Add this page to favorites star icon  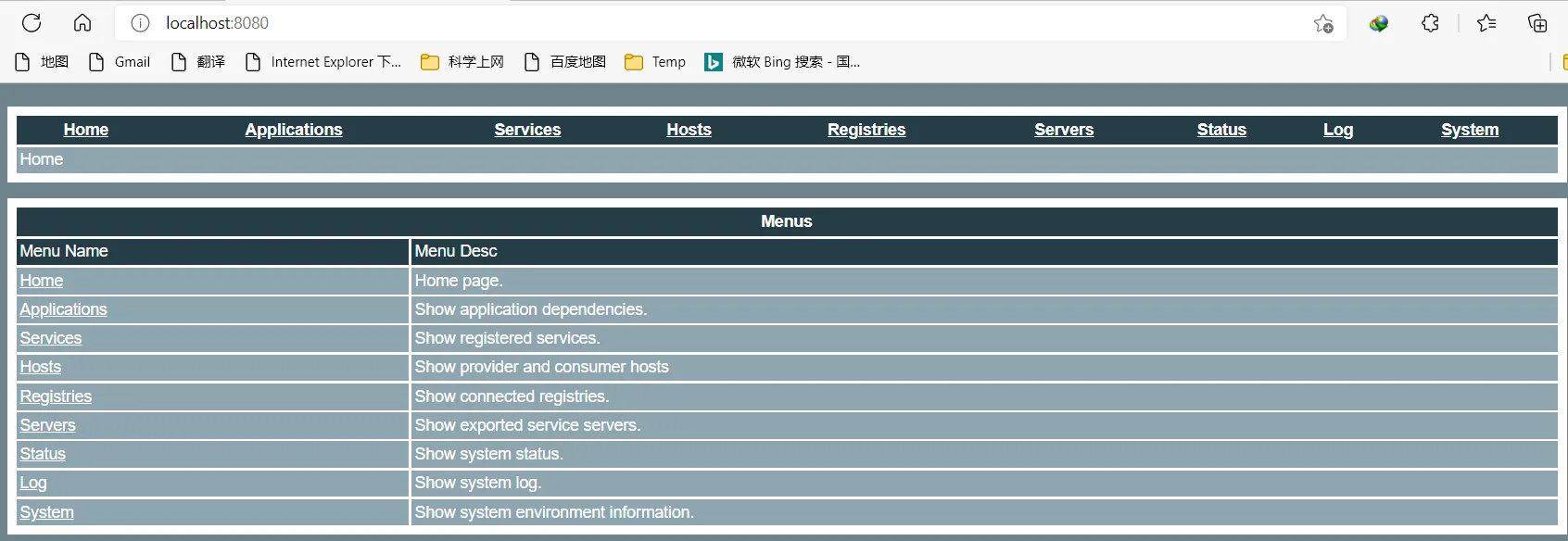pos(1322,24)
